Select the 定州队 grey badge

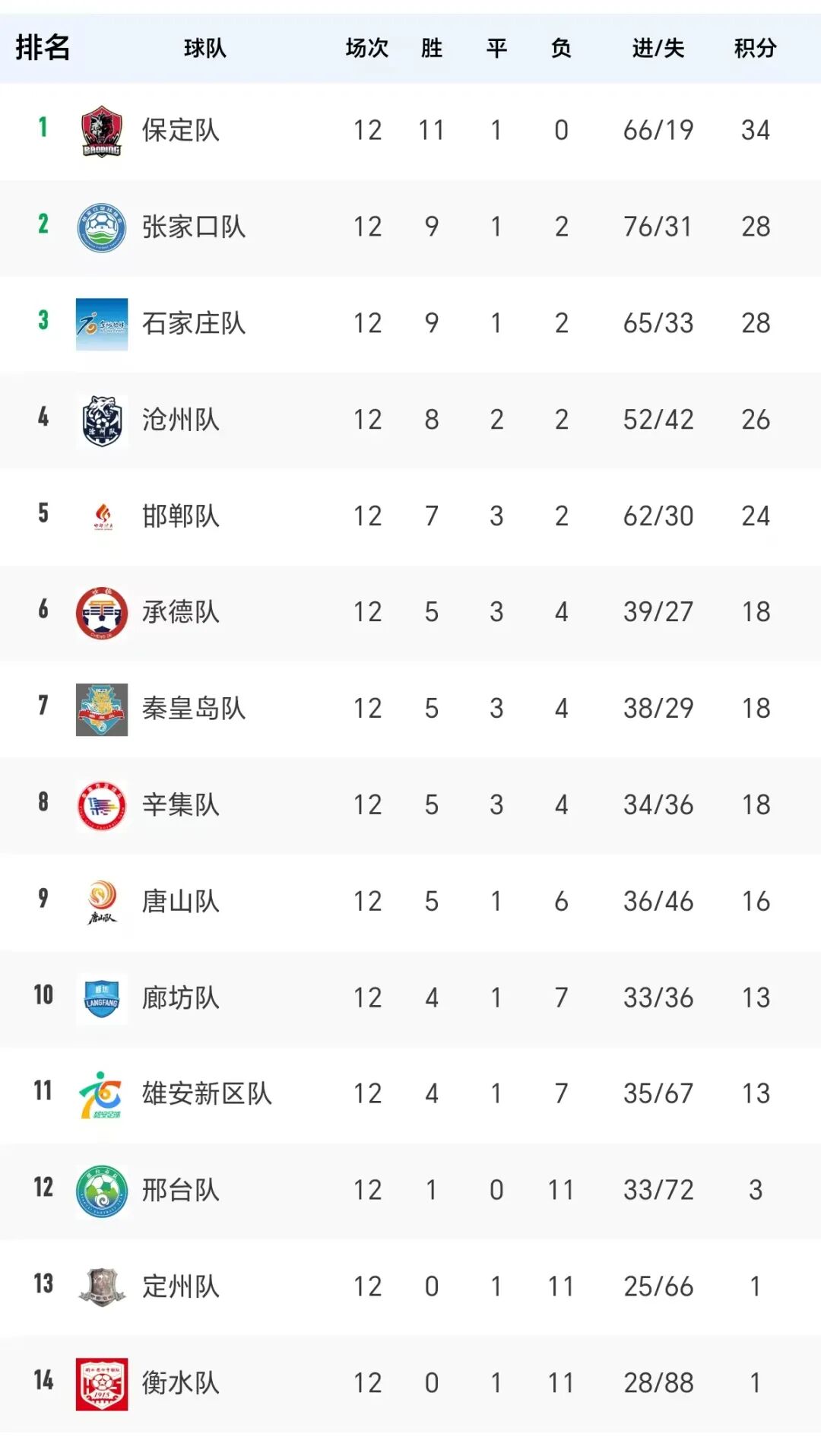click(102, 1287)
